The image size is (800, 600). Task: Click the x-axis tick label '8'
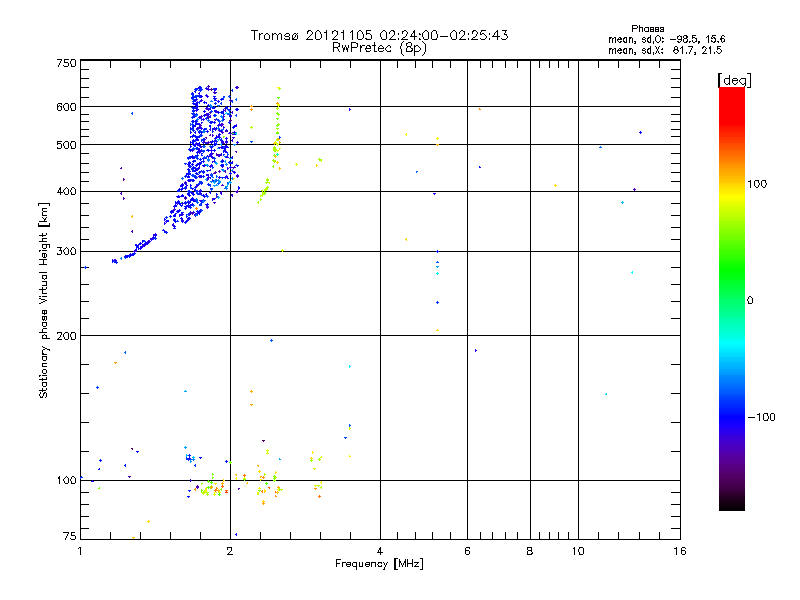(530, 551)
